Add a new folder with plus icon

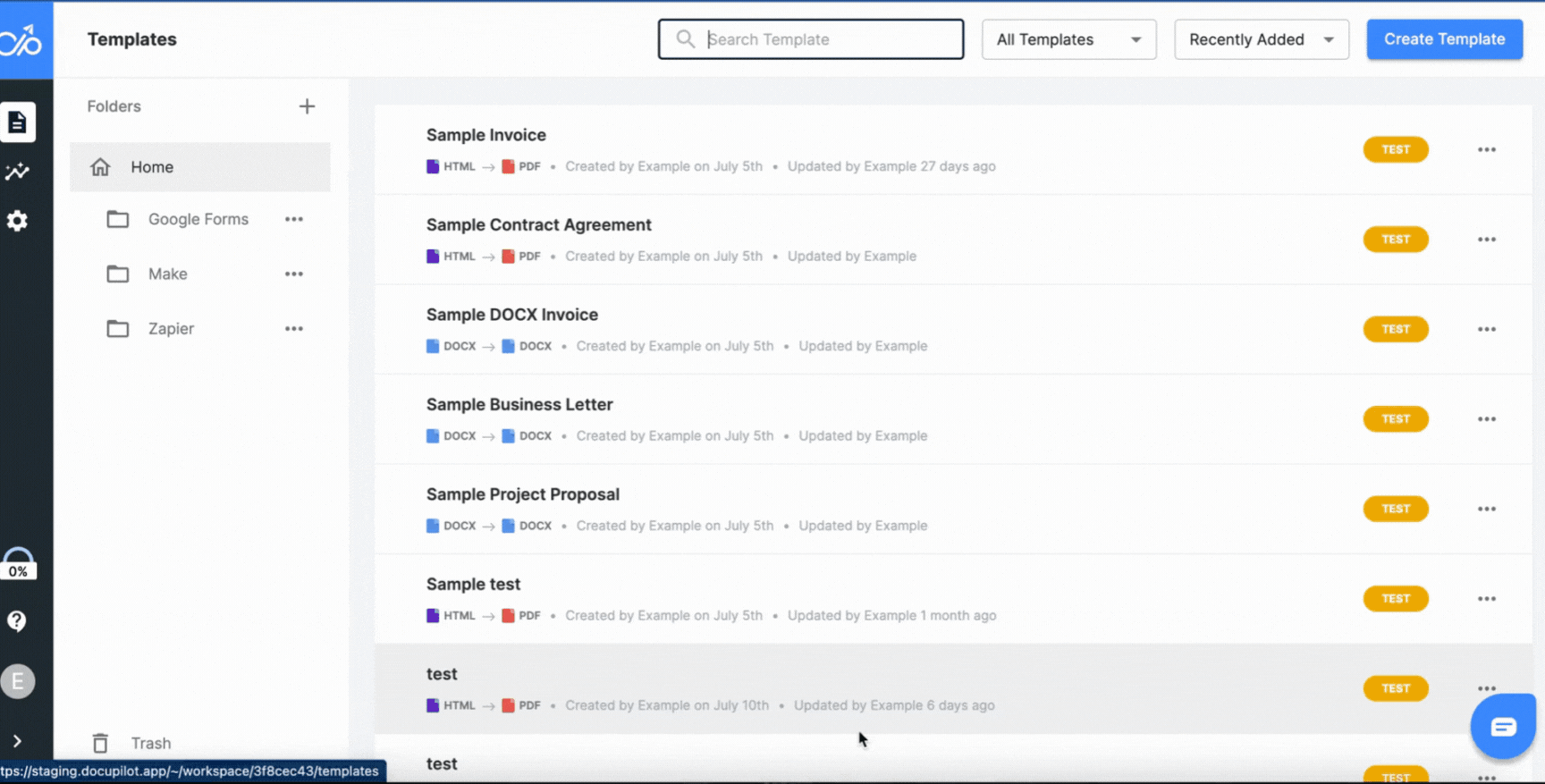307,106
